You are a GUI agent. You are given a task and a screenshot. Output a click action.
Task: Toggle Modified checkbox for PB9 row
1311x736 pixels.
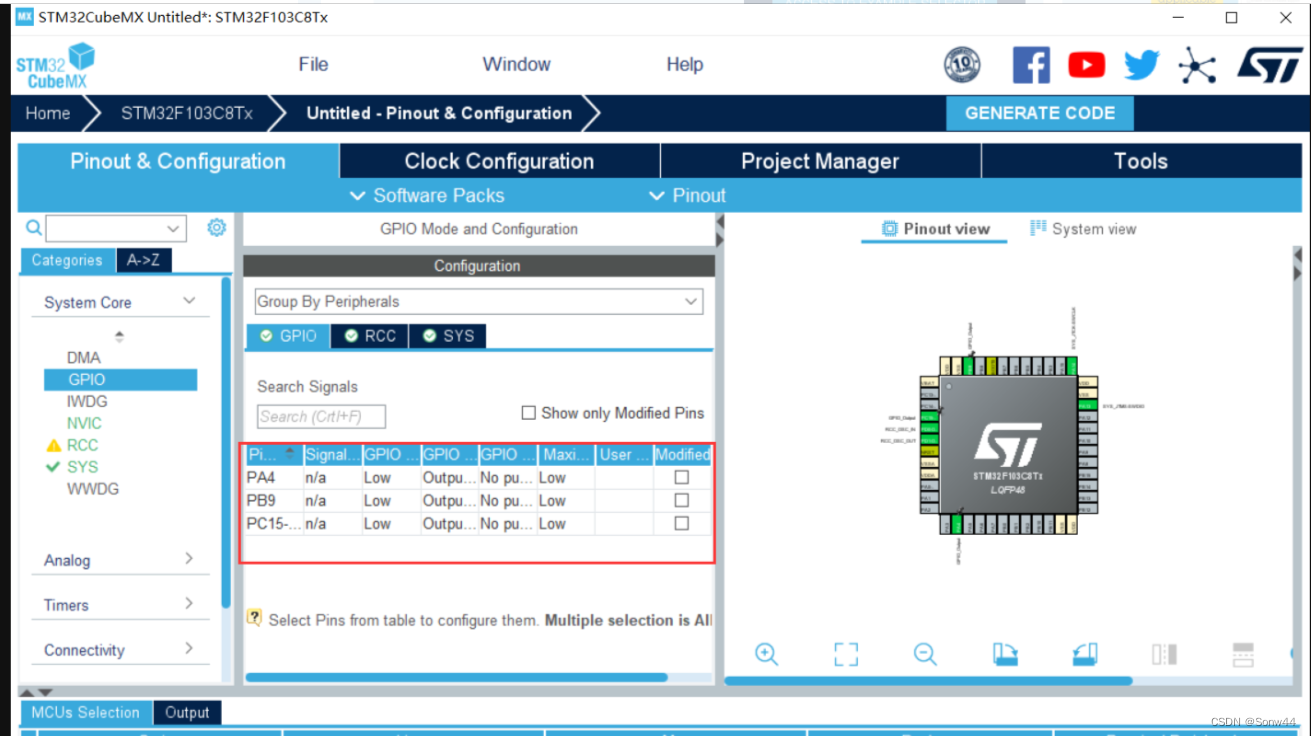coord(682,500)
